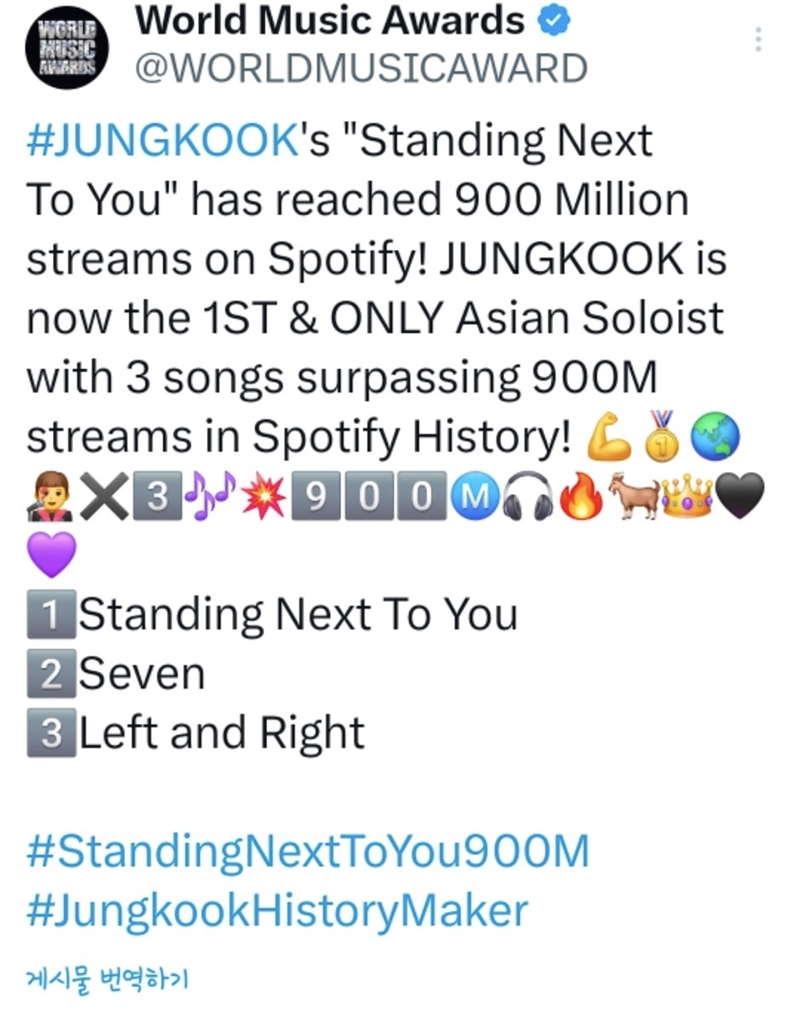This screenshot has width=800, height=1010.
Task: Click the headphones emoji
Action: pyautogui.click(x=528, y=496)
